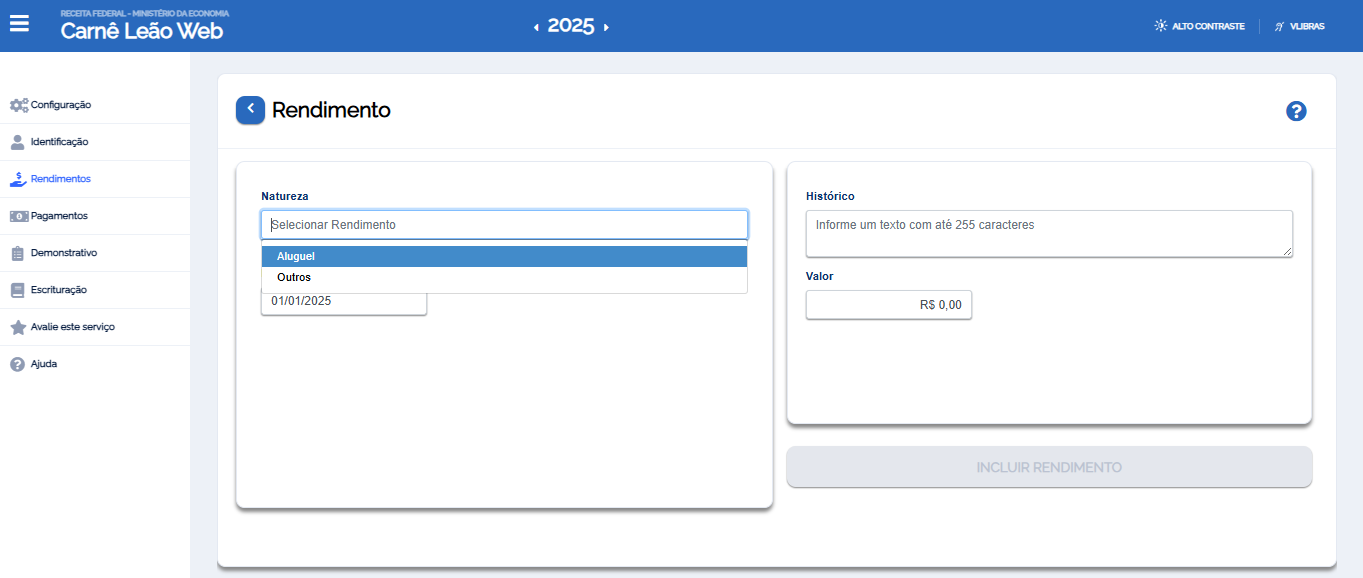Click the VLIBRAS link

pyautogui.click(x=1308, y=27)
